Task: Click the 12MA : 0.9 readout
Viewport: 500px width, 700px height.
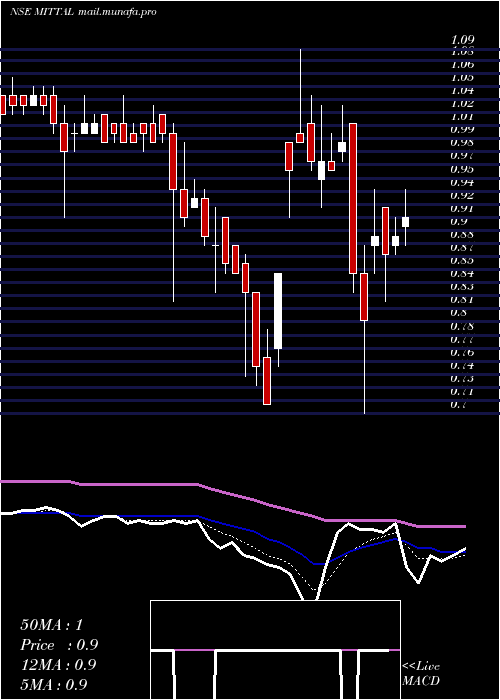Action: [x=58, y=665]
